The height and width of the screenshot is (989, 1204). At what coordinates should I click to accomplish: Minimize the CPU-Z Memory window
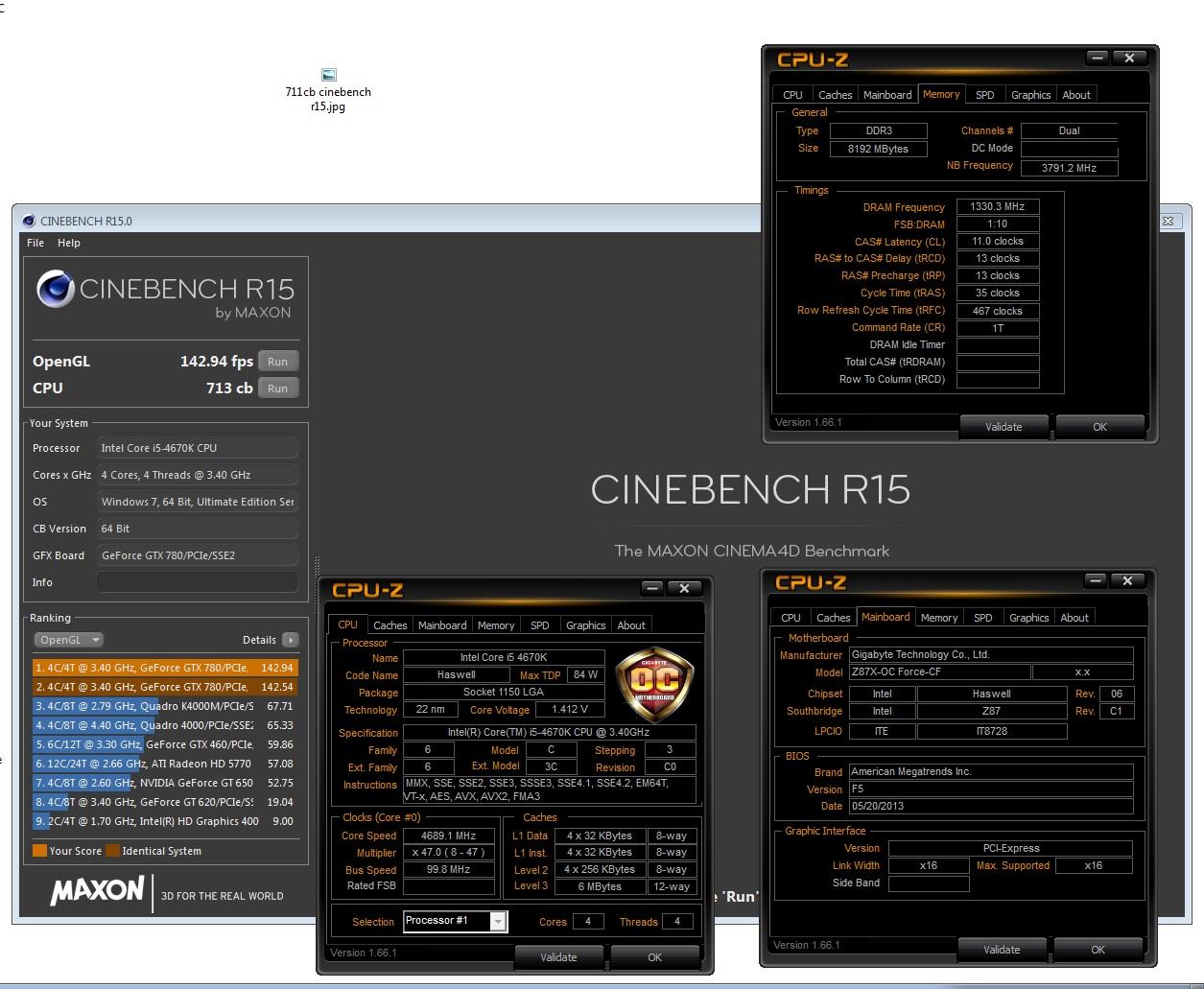coord(1098,59)
